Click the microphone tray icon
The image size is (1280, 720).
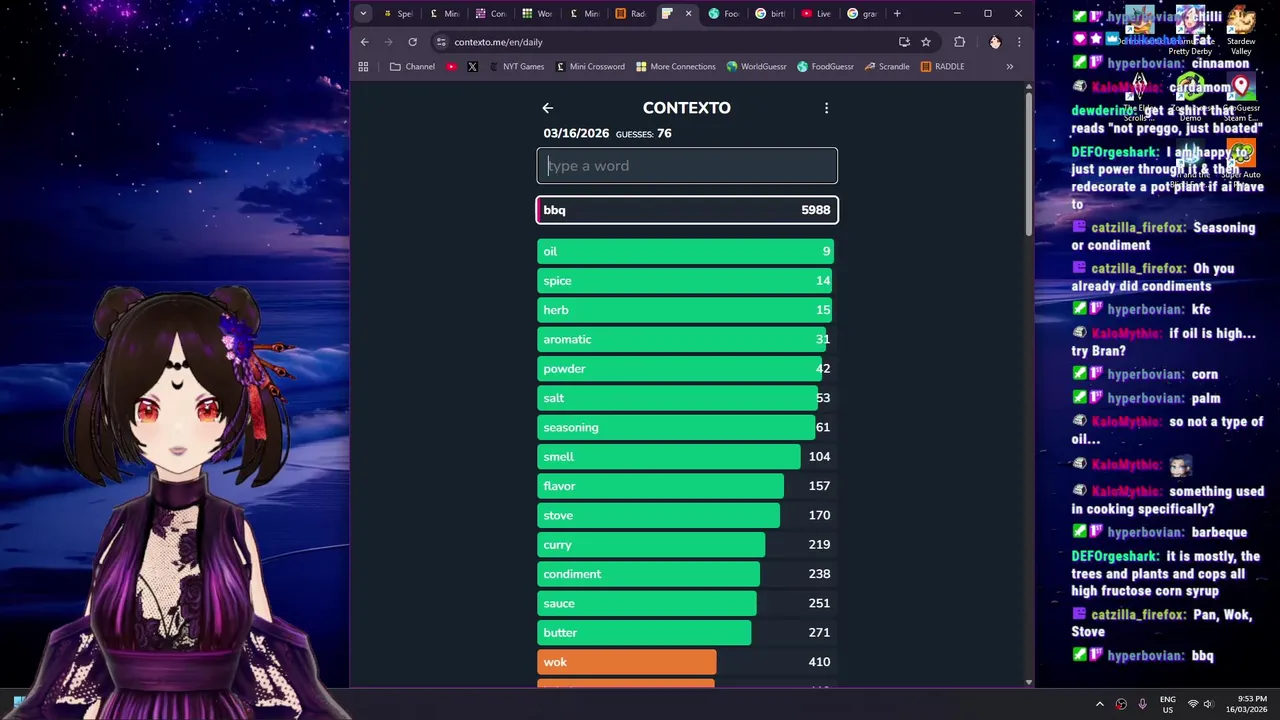(x=1142, y=704)
